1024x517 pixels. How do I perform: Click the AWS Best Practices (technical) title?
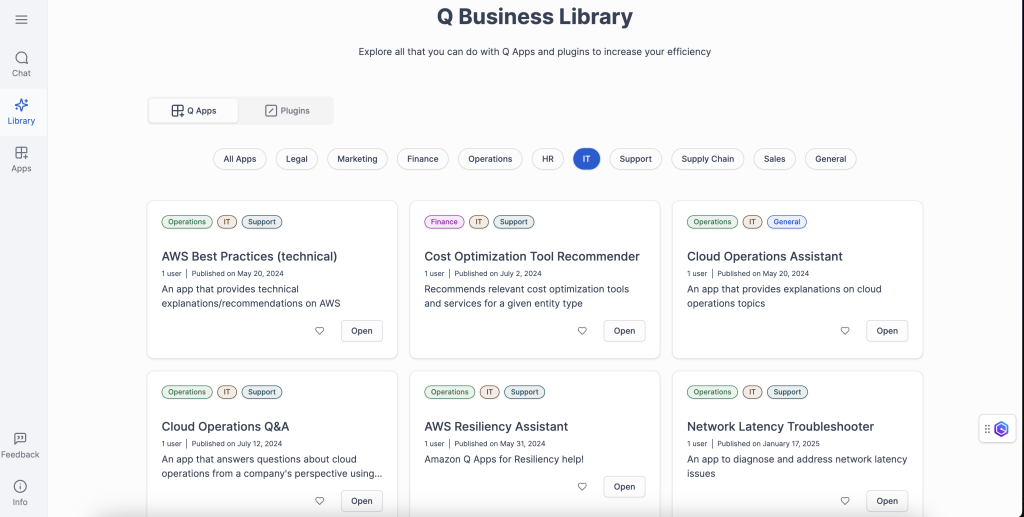[249, 257]
